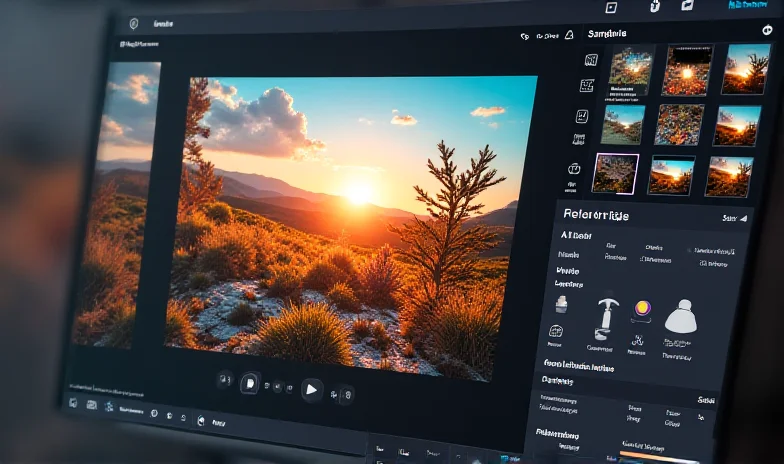Click the blue text link at the top-right corner
The height and width of the screenshot is (464, 784).
[x=748, y=4]
